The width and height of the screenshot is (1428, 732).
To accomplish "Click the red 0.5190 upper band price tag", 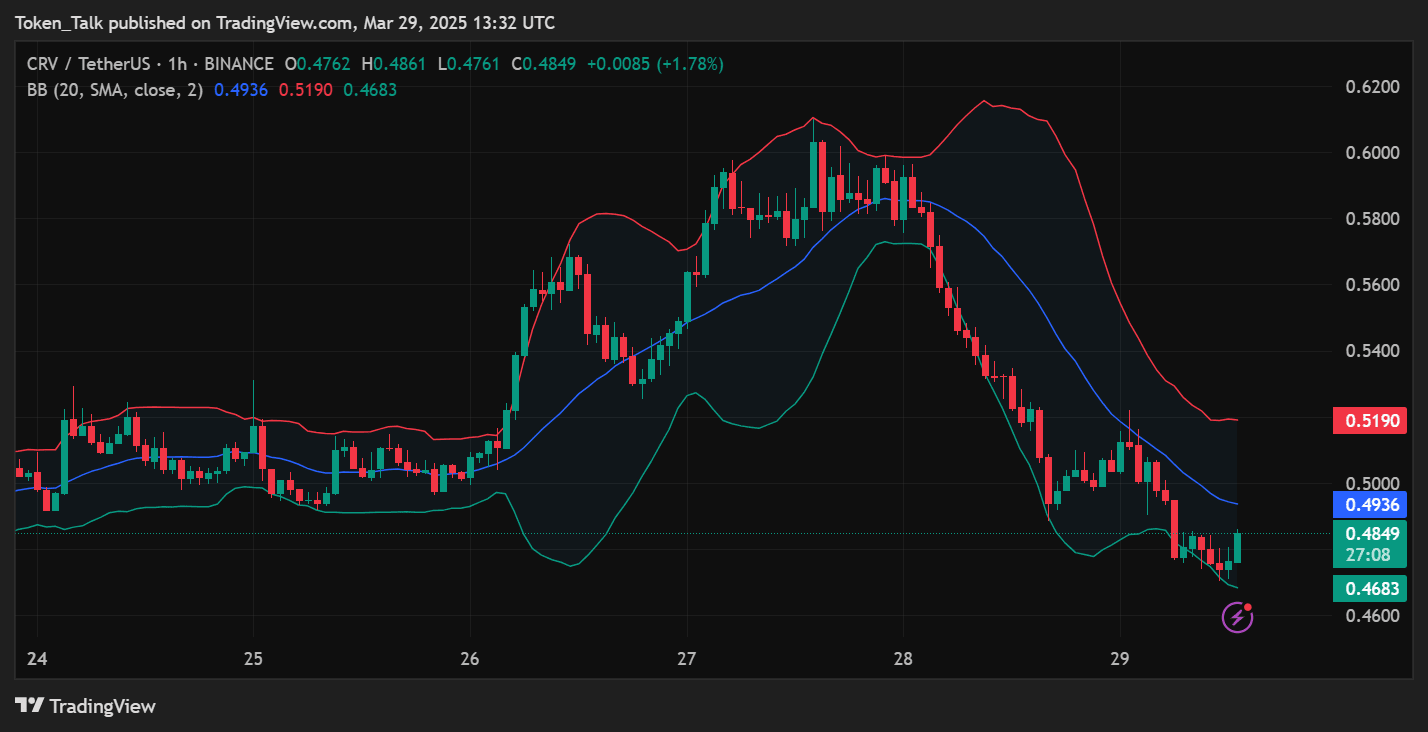I will pos(1370,420).
